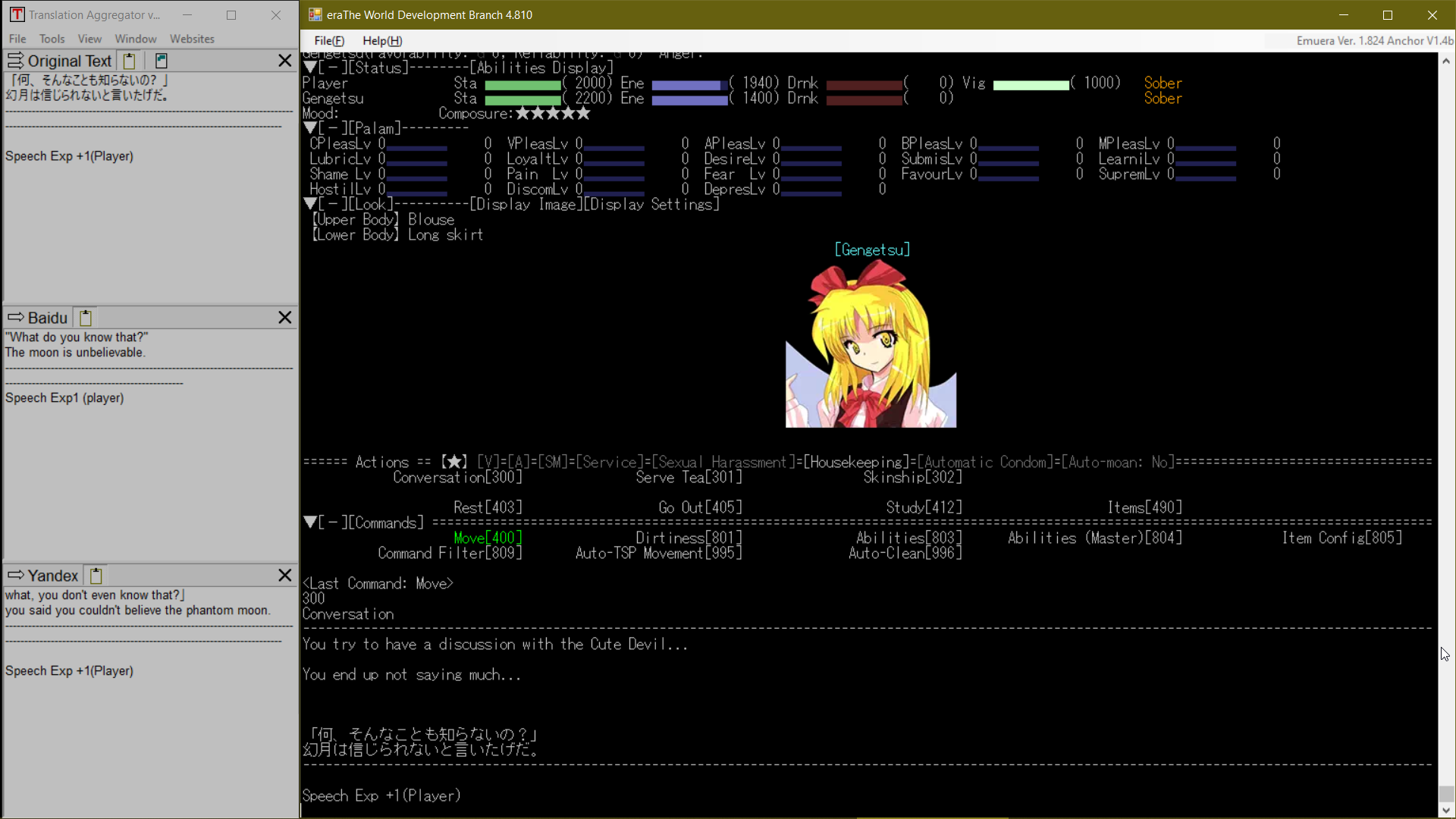Image resolution: width=1456 pixels, height=819 pixels.
Task: Click the Yandex translate arrow icon
Action: pyautogui.click(x=15, y=576)
